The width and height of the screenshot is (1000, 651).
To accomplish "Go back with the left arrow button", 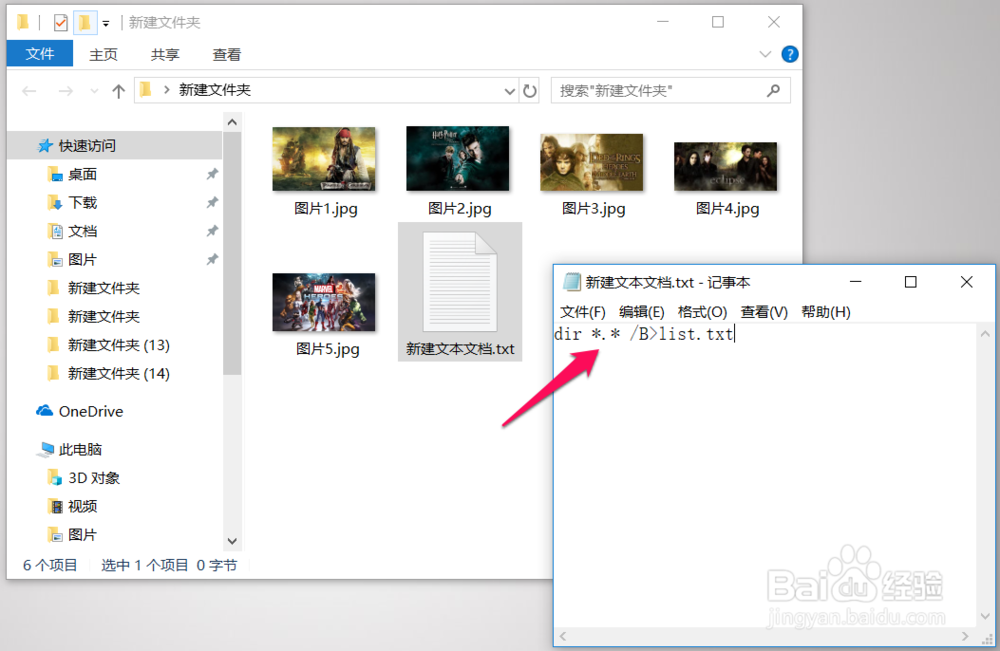I will coord(29,91).
